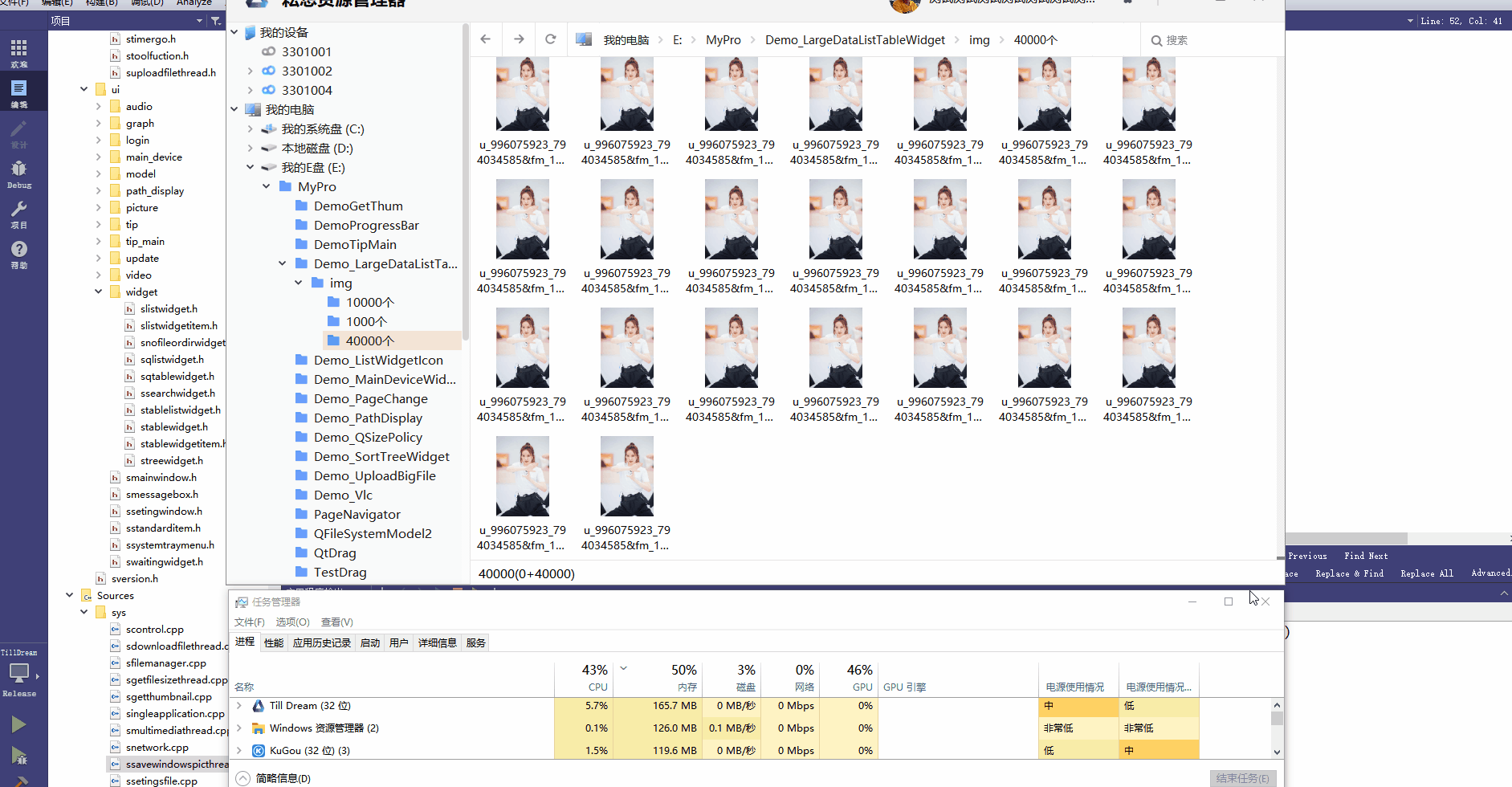Refresh the file manager folder view
Image resolution: width=1512 pixels, height=787 pixels.
point(551,39)
